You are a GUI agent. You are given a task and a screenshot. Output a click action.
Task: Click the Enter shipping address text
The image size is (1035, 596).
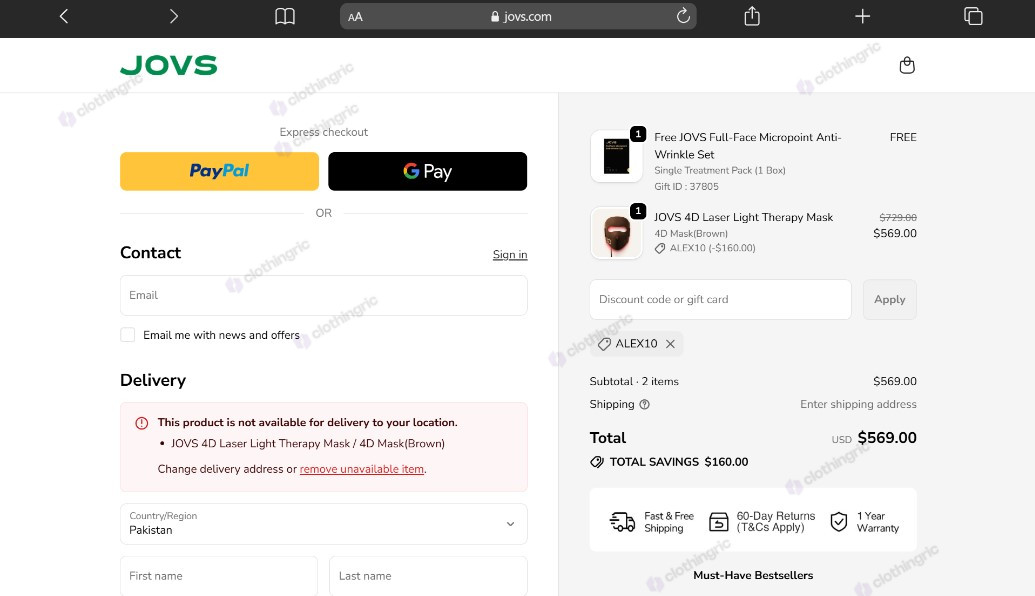[x=858, y=405]
